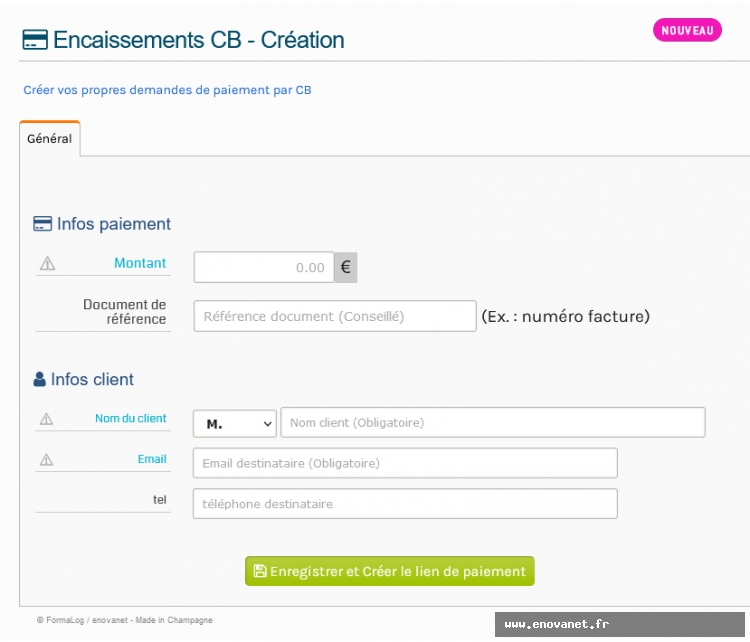This screenshot has height=642, width=750.
Task: Click the person icon beside Infos client
Action: point(40,379)
